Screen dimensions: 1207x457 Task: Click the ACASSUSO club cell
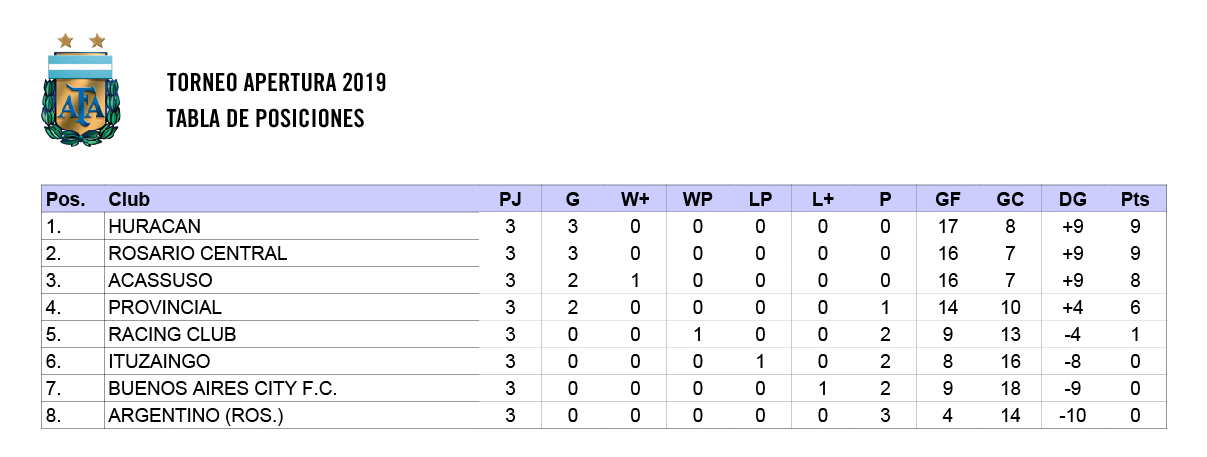[160, 280]
